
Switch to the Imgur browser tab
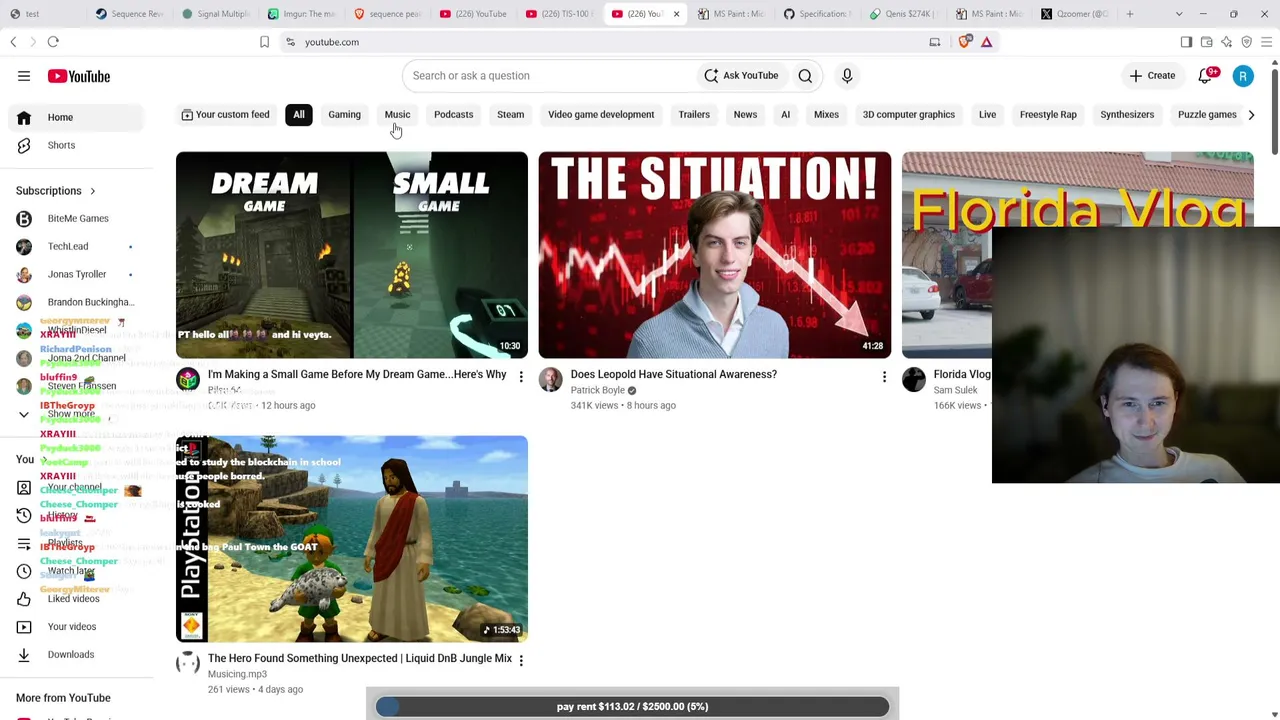[x=301, y=14]
